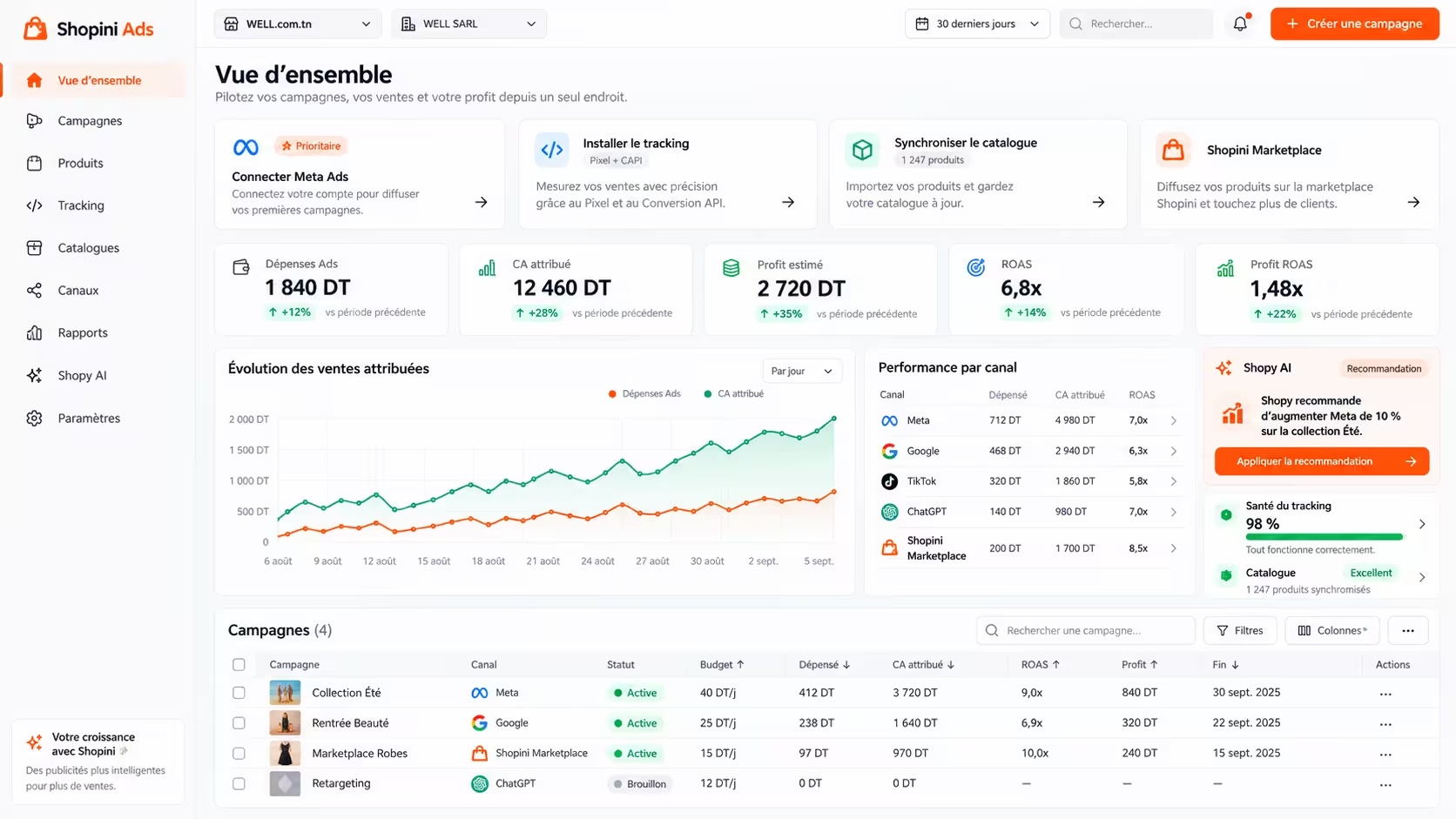Screen dimensions: 1456x819
Task: Open Vue d'ensemble in sidebar
Action: pos(94,80)
